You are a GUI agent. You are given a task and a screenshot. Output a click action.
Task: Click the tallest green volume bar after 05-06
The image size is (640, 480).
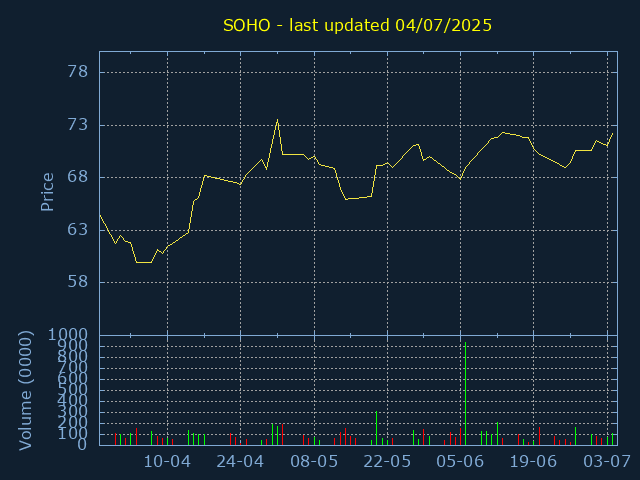point(465,394)
